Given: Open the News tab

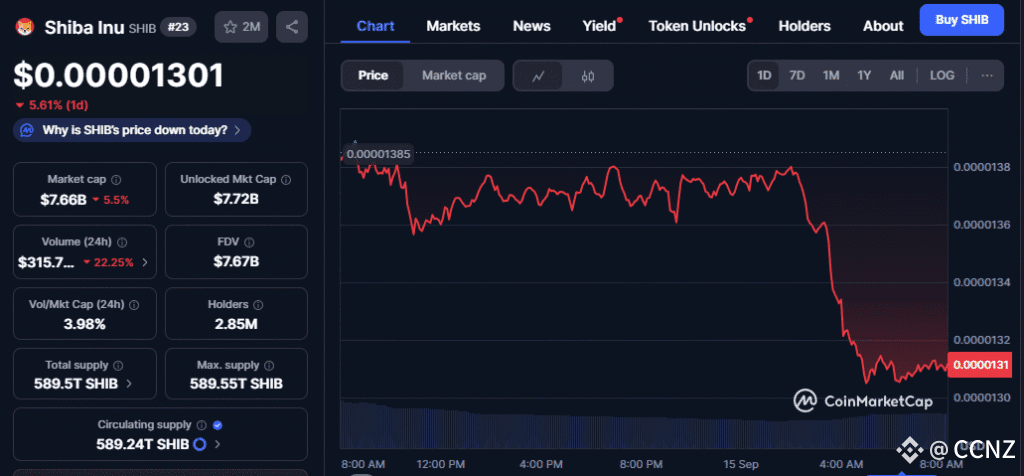Looking at the screenshot, I should (x=532, y=26).
